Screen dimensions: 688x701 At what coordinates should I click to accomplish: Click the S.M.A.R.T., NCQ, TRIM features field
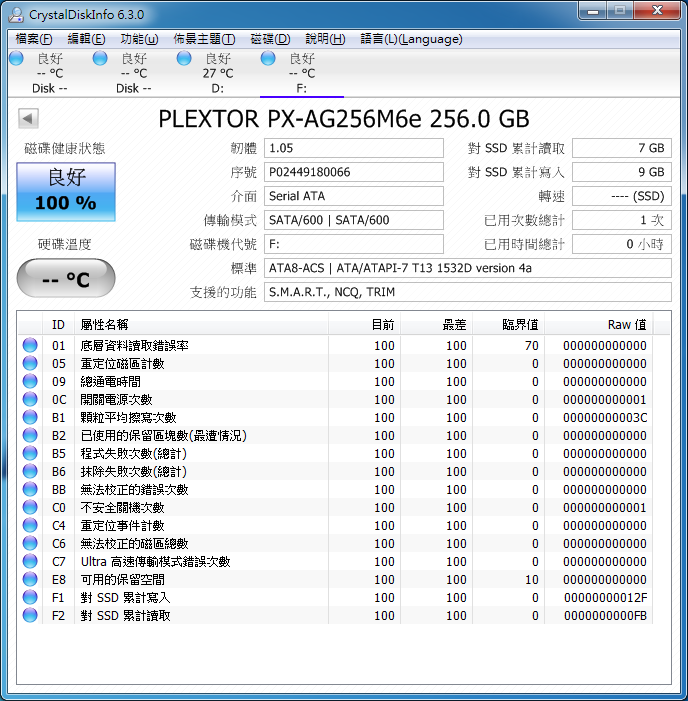[x=468, y=292]
